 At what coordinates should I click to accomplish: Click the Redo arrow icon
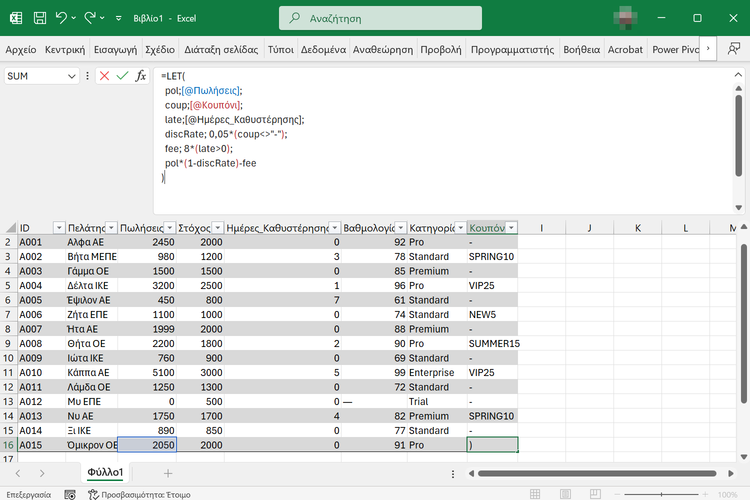click(x=91, y=18)
